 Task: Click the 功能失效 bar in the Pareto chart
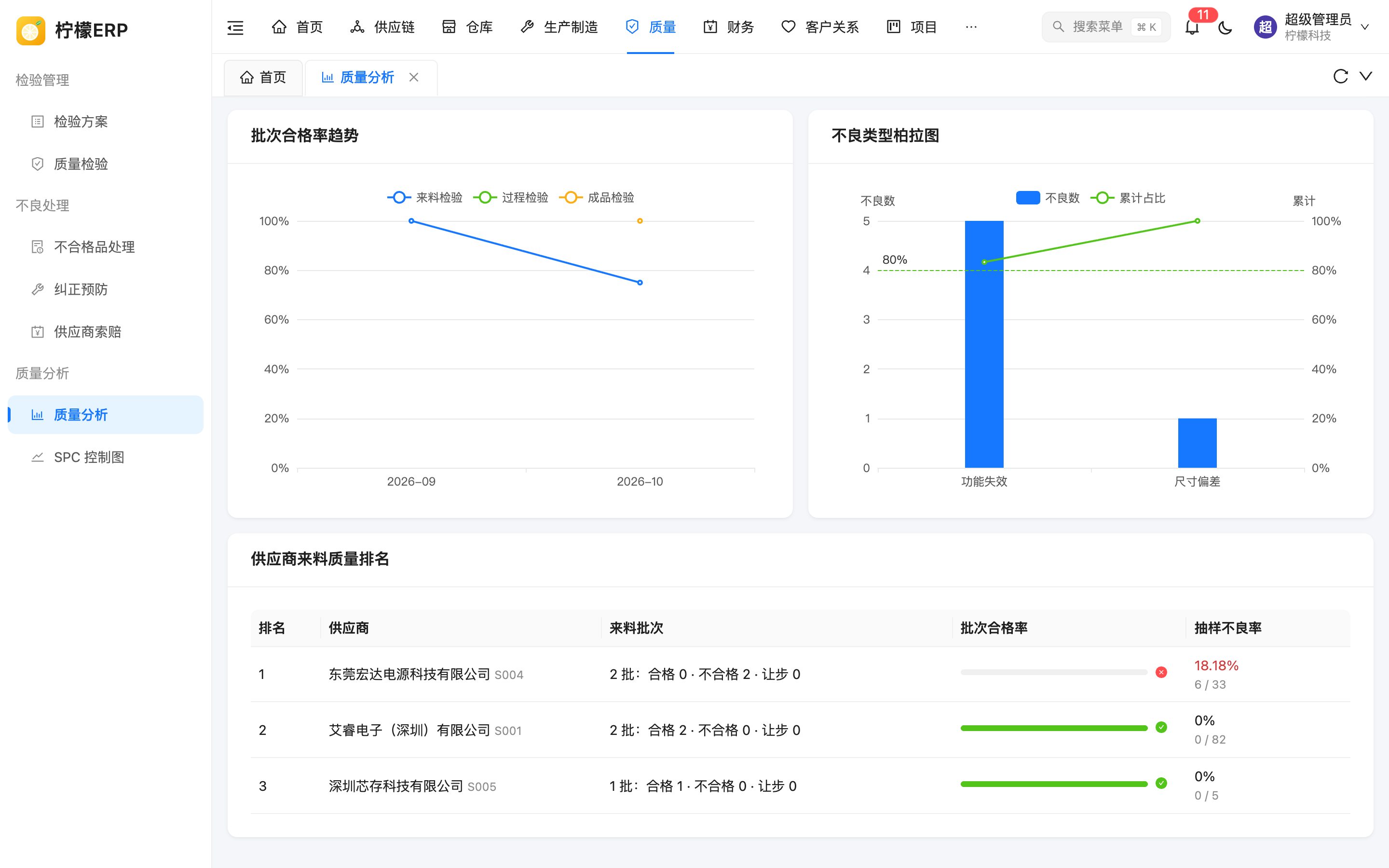(x=984, y=344)
